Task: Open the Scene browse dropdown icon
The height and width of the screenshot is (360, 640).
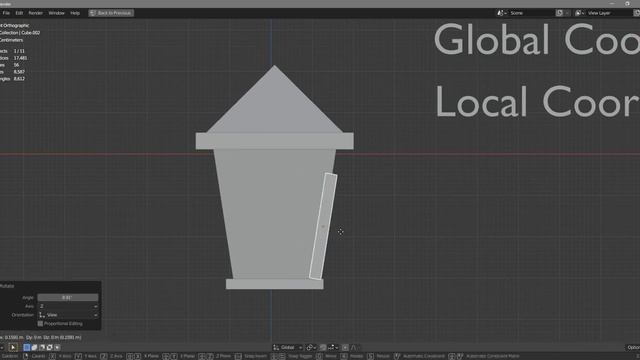Action: 502,13
